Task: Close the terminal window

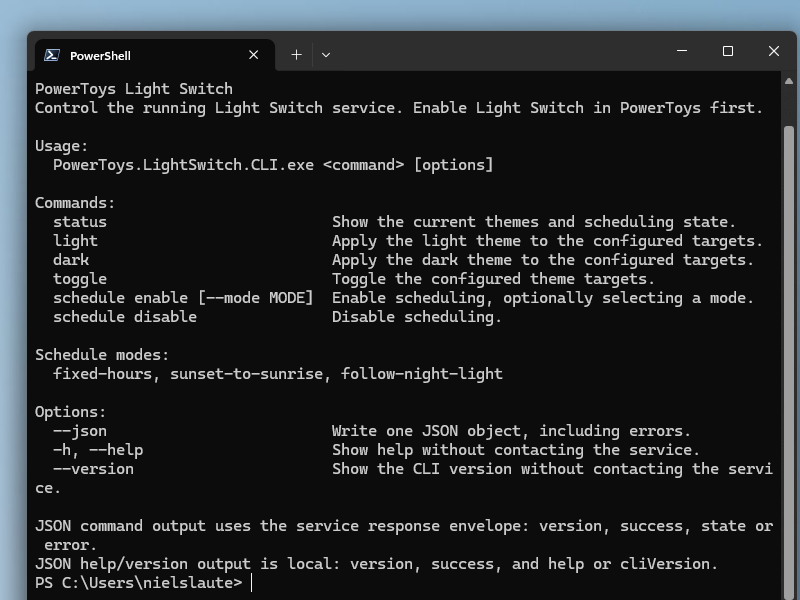Action: click(x=774, y=51)
